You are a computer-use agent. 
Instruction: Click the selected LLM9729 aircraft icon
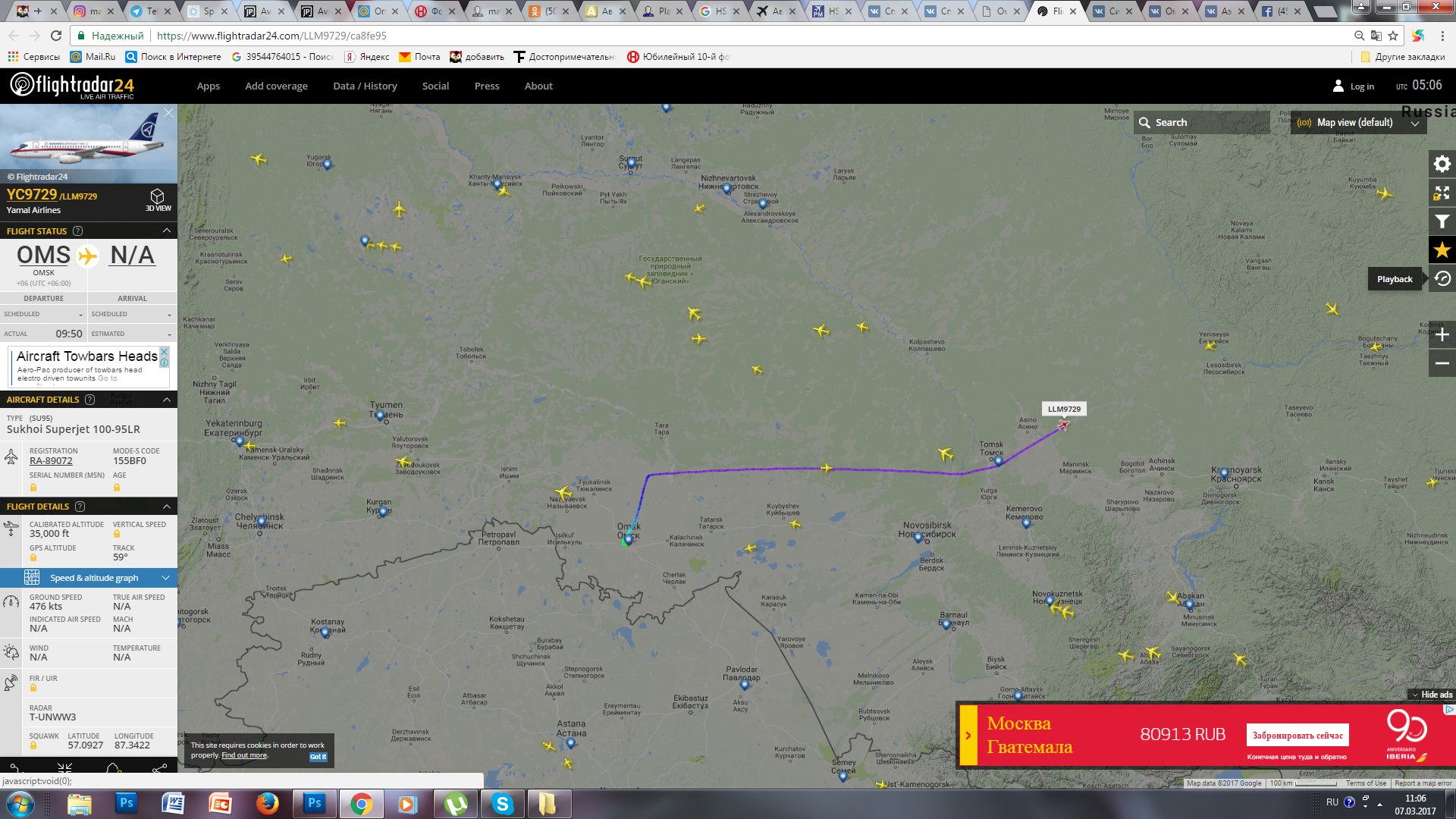coord(1063,425)
